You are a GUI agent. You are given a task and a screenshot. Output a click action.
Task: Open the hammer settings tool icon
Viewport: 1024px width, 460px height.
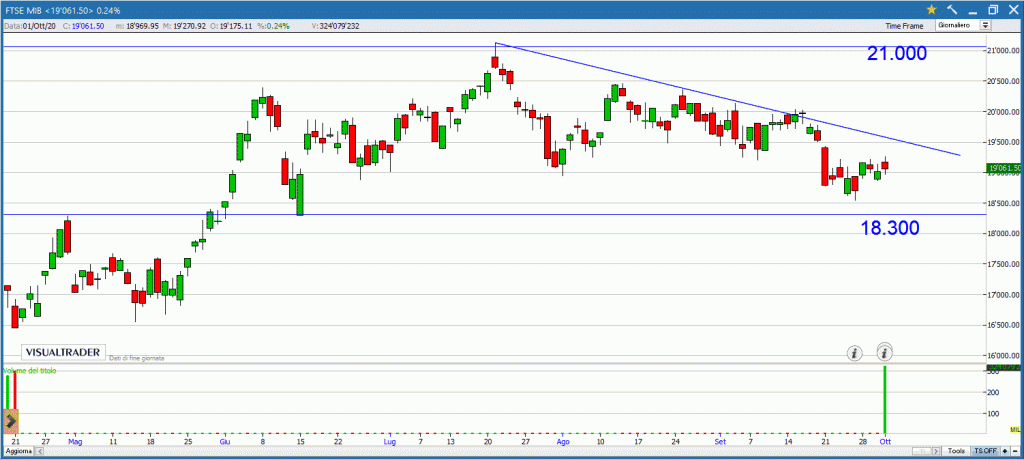(x=952, y=9)
